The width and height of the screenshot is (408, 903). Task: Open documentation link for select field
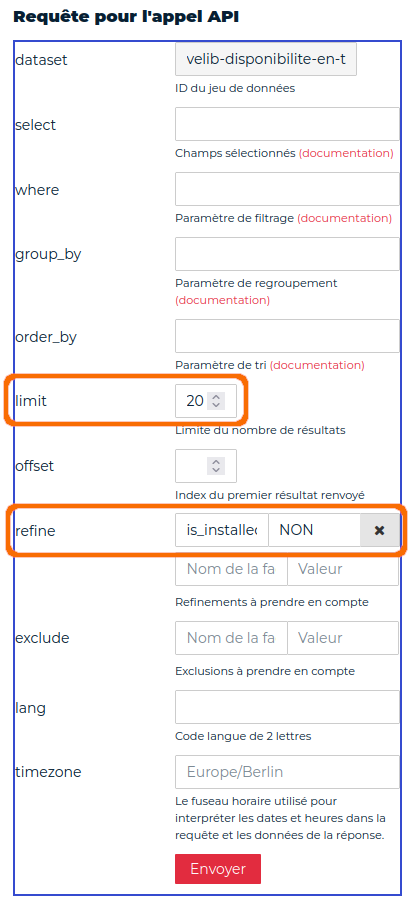click(346, 153)
